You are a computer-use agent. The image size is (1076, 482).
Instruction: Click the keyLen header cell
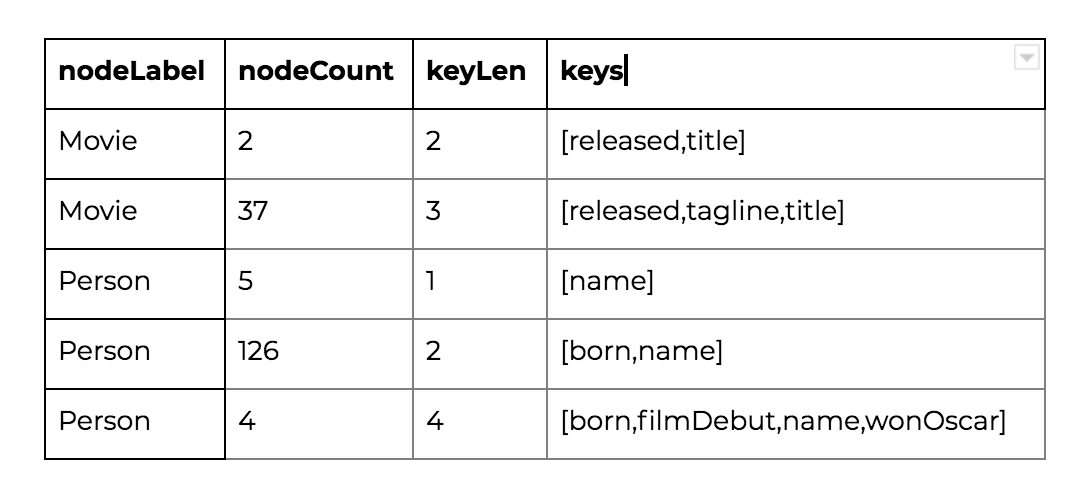point(480,74)
